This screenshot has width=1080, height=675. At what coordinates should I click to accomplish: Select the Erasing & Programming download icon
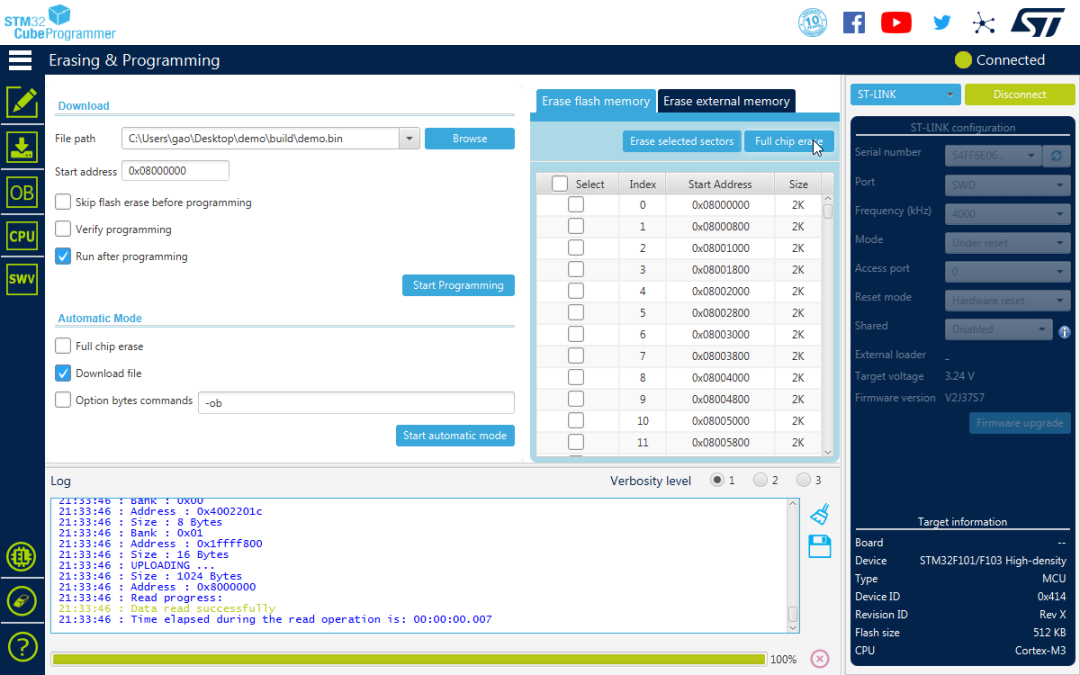pyautogui.click(x=22, y=147)
